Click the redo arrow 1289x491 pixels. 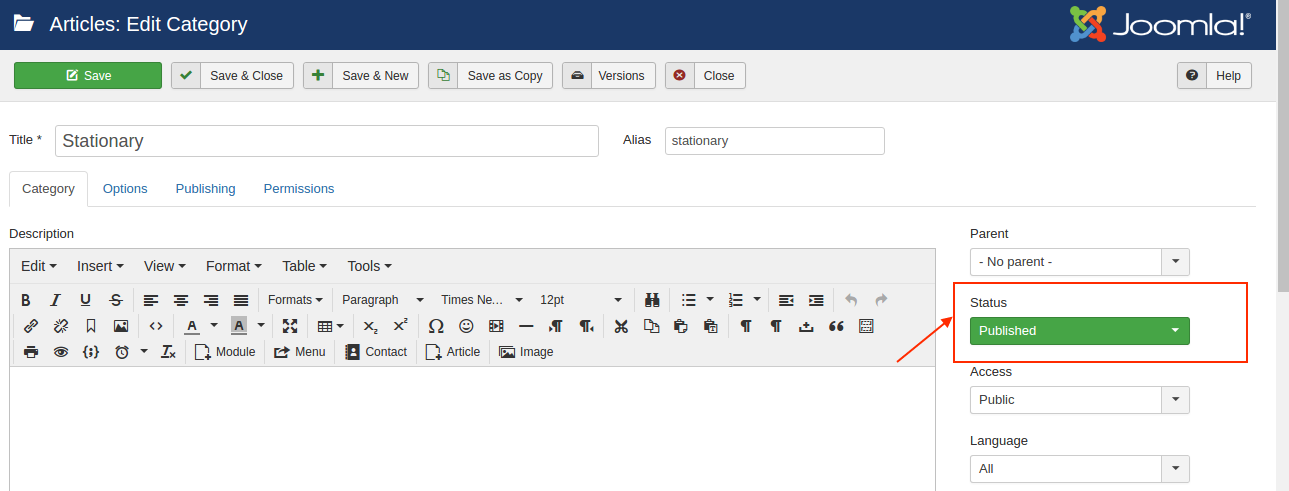tap(881, 300)
